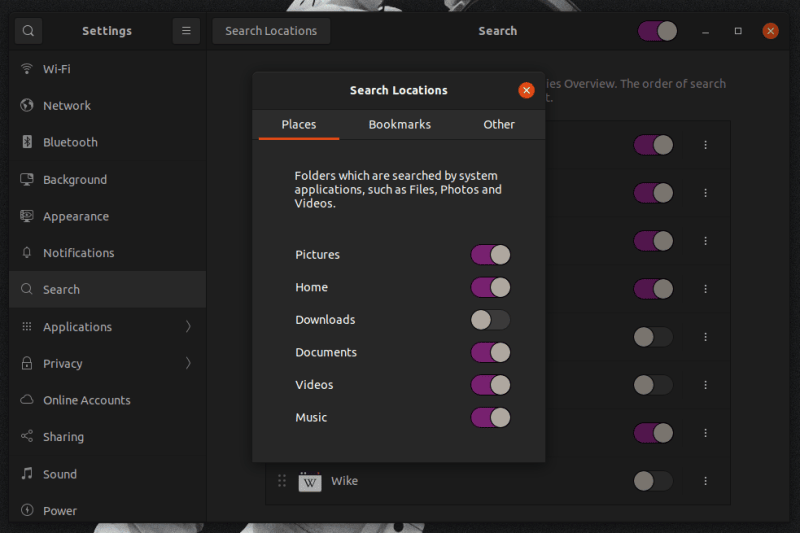Open the three-dot menu for Wike row
Screen dimensions: 800x533
pyautogui.click(x=706, y=481)
